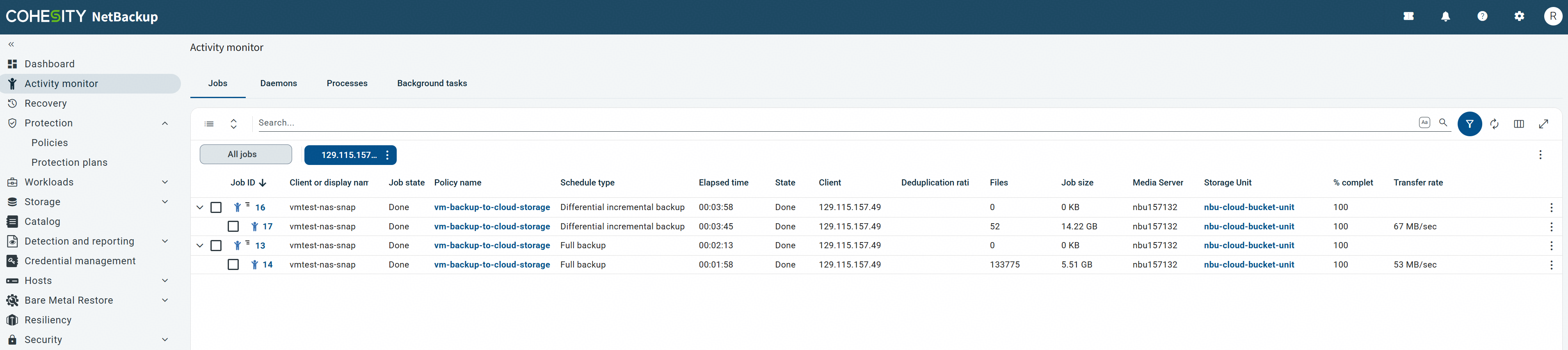Open job ID 14 details link

click(268, 265)
